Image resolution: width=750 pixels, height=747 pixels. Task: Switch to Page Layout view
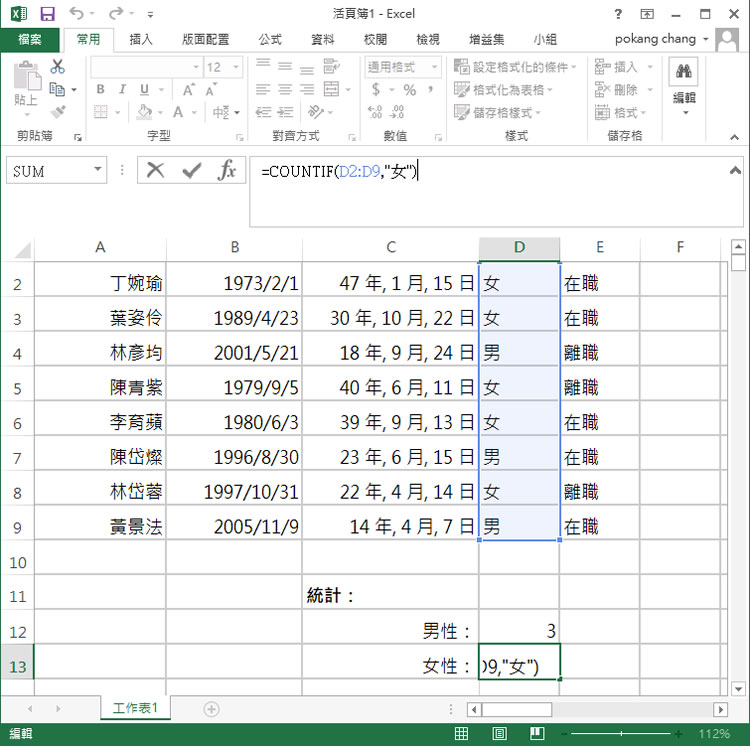(x=499, y=733)
